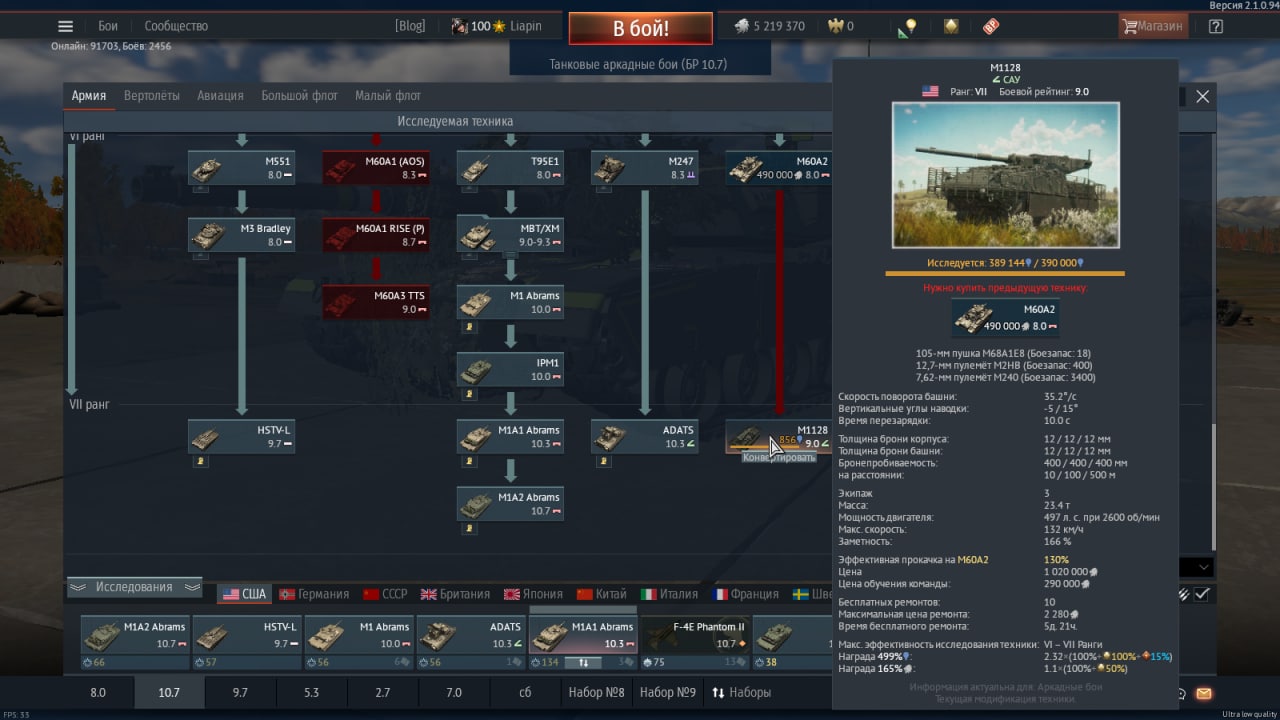Open the Сообщество menu
This screenshot has width=1280, height=720.
pos(176,26)
